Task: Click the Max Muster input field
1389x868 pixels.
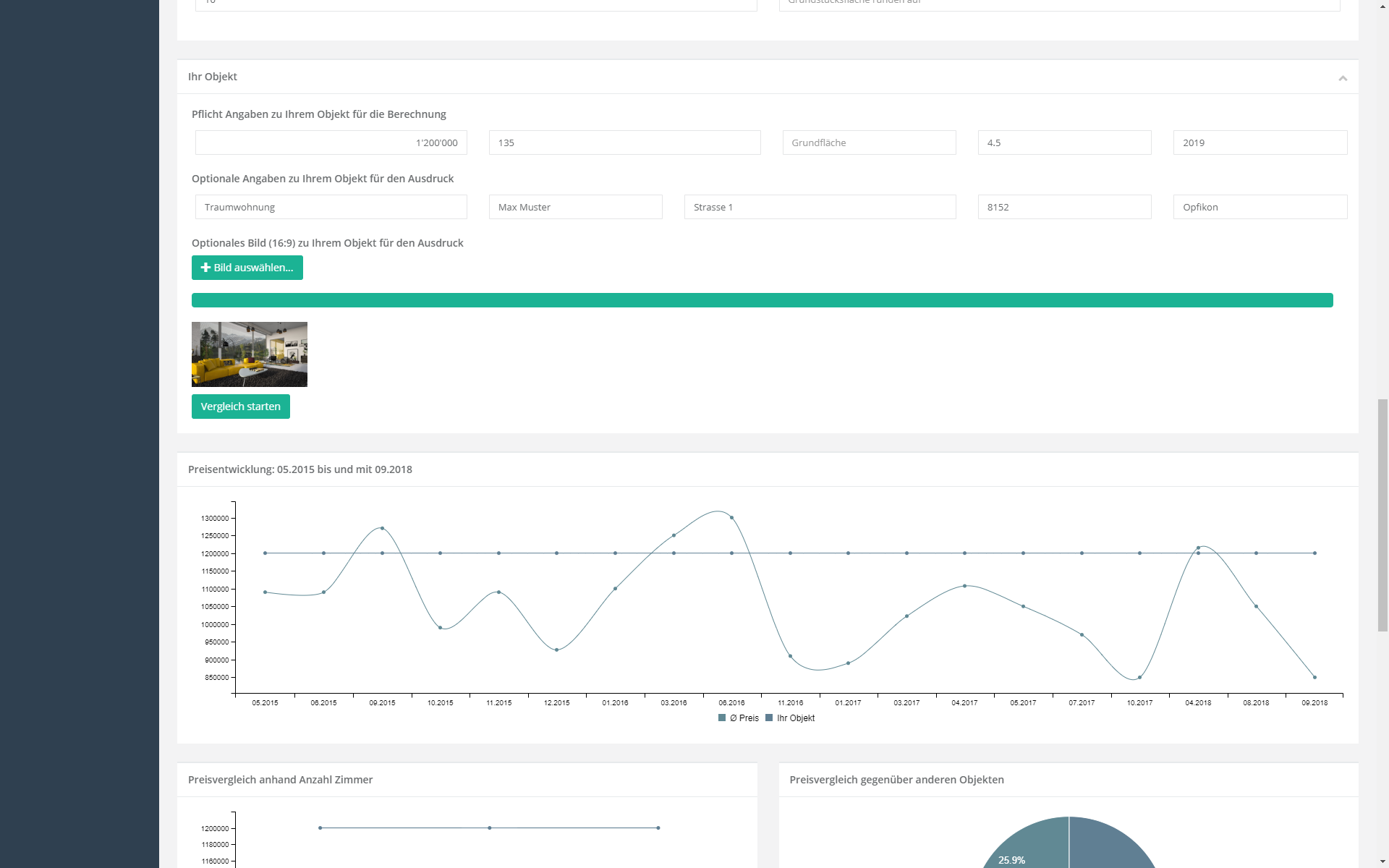Action: 575,207
